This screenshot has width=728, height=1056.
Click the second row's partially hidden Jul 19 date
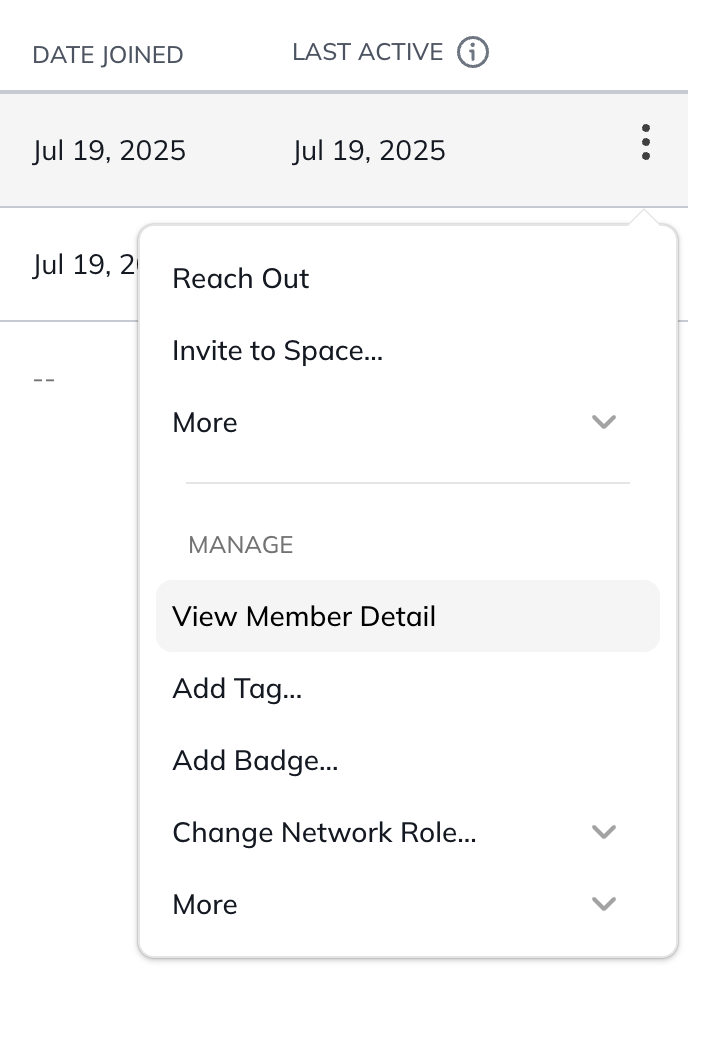(85, 265)
